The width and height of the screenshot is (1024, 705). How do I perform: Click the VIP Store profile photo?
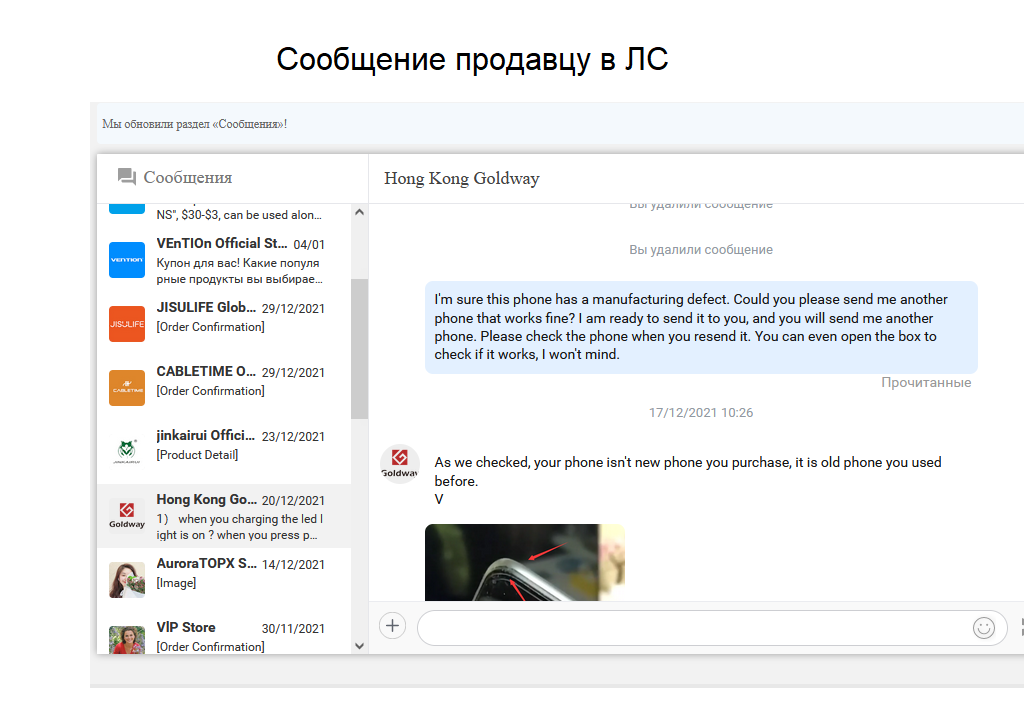pyautogui.click(x=127, y=640)
